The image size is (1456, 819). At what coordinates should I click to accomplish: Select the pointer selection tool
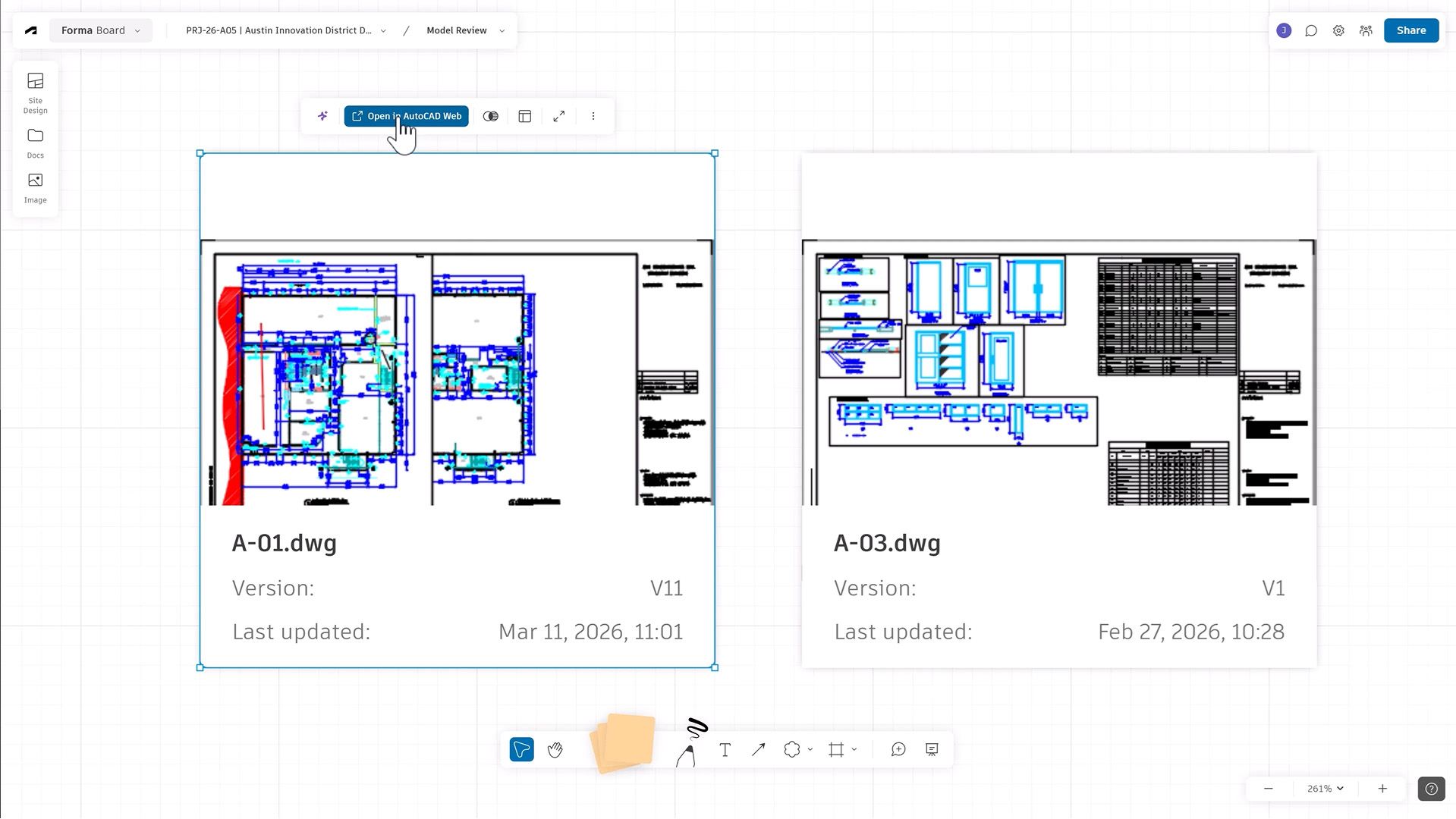pyautogui.click(x=522, y=749)
